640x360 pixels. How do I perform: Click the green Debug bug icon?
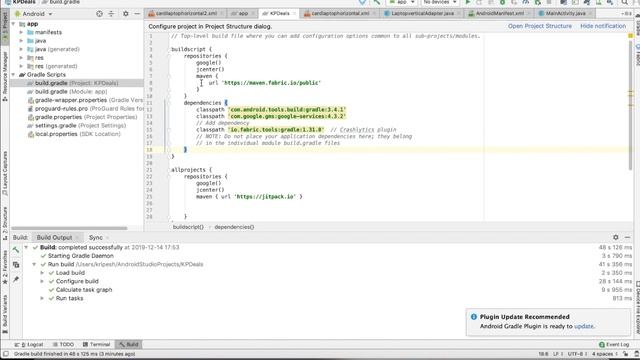coord(502,2)
